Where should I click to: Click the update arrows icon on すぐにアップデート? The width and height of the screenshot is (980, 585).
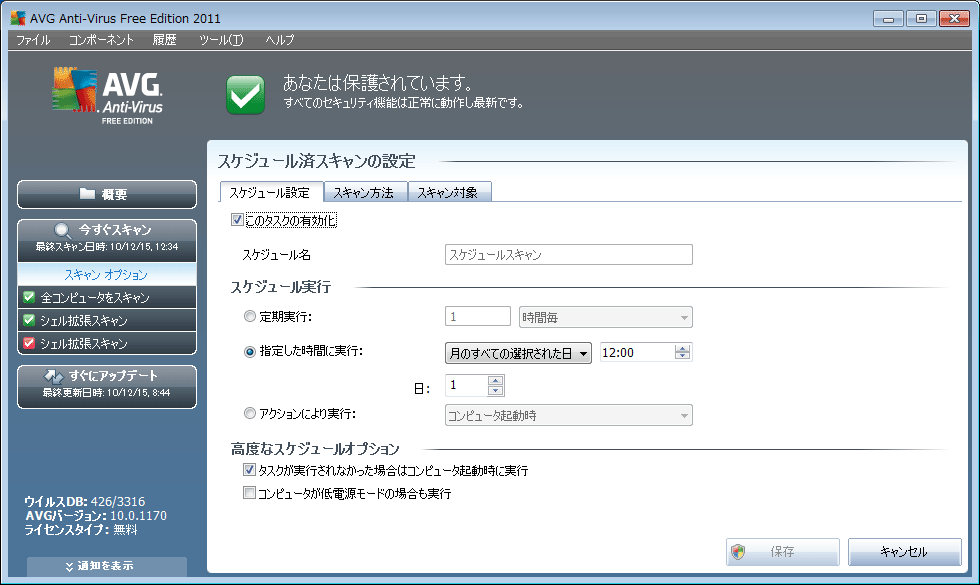click(x=54, y=376)
